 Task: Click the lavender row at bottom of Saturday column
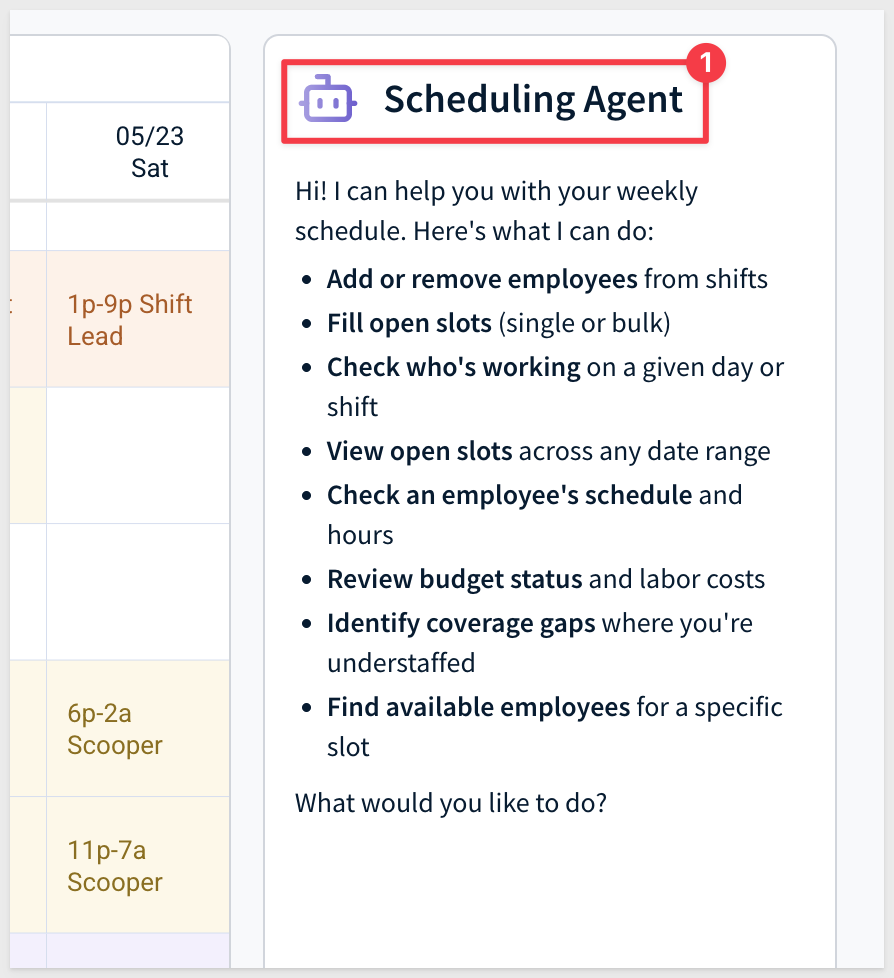click(x=138, y=951)
